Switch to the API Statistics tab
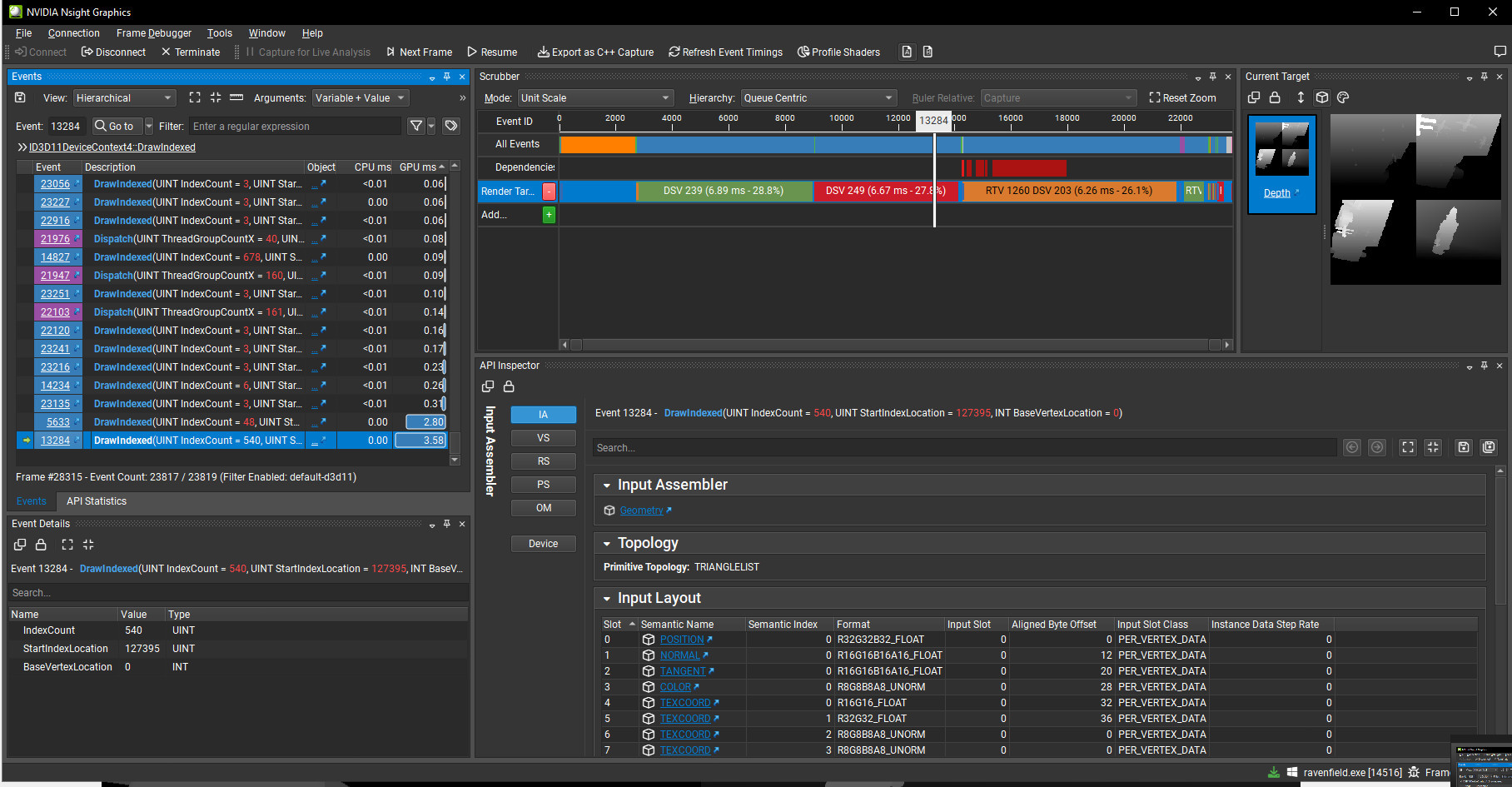The height and width of the screenshot is (787, 1512). pyautogui.click(x=97, y=501)
